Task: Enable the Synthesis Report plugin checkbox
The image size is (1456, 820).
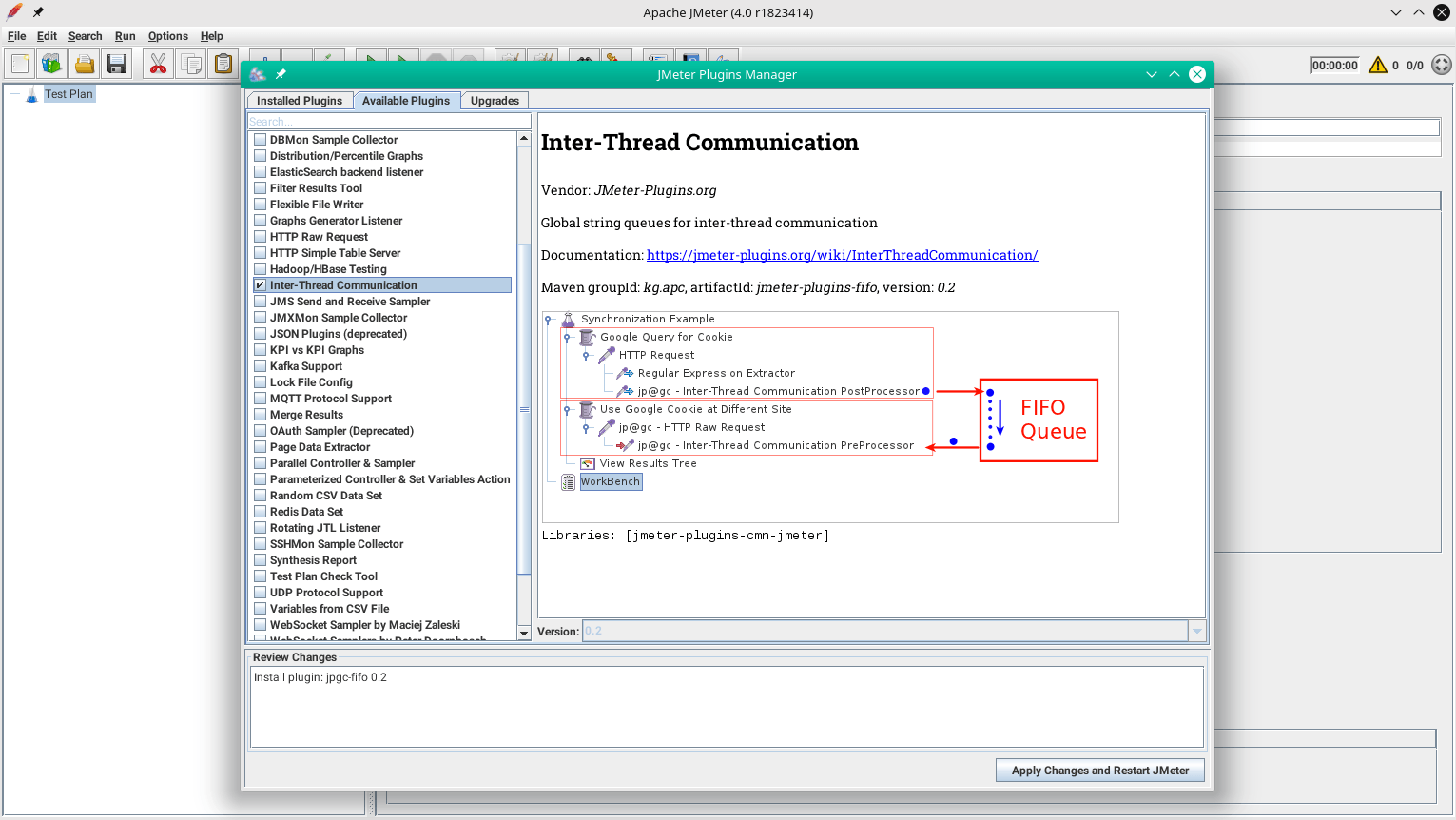Action: tap(261, 560)
